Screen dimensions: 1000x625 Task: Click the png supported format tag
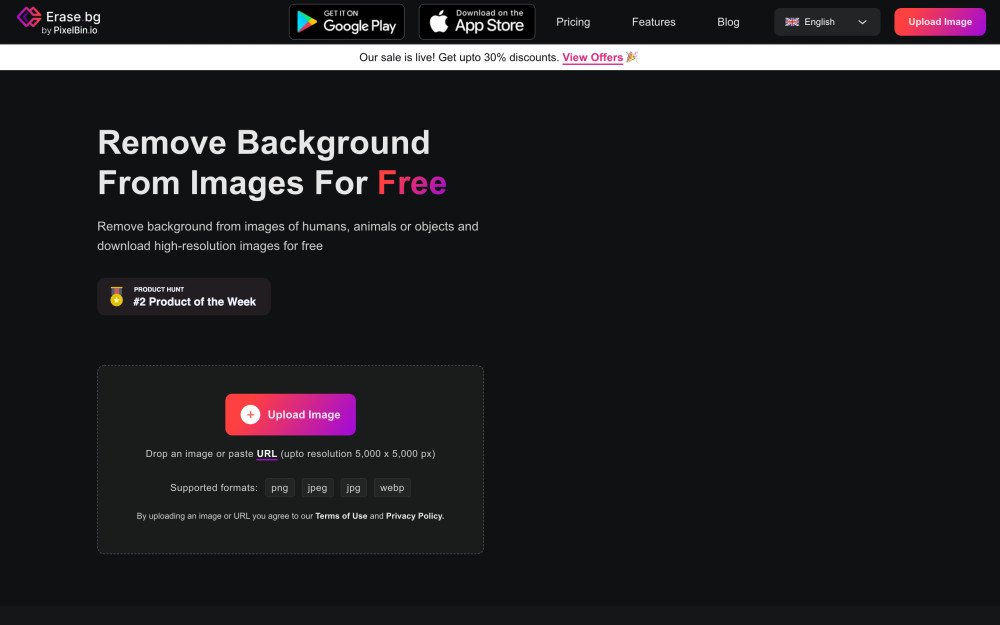click(280, 488)
